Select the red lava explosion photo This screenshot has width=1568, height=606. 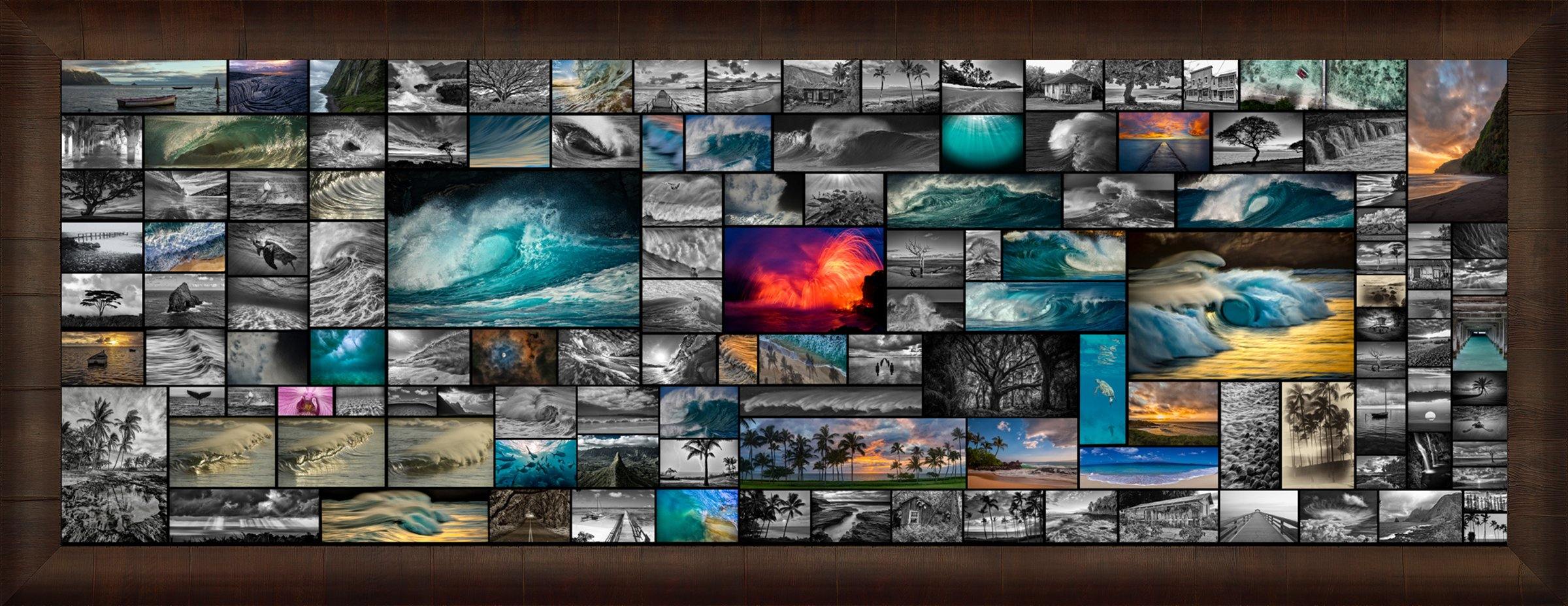(x=804, y=279)
